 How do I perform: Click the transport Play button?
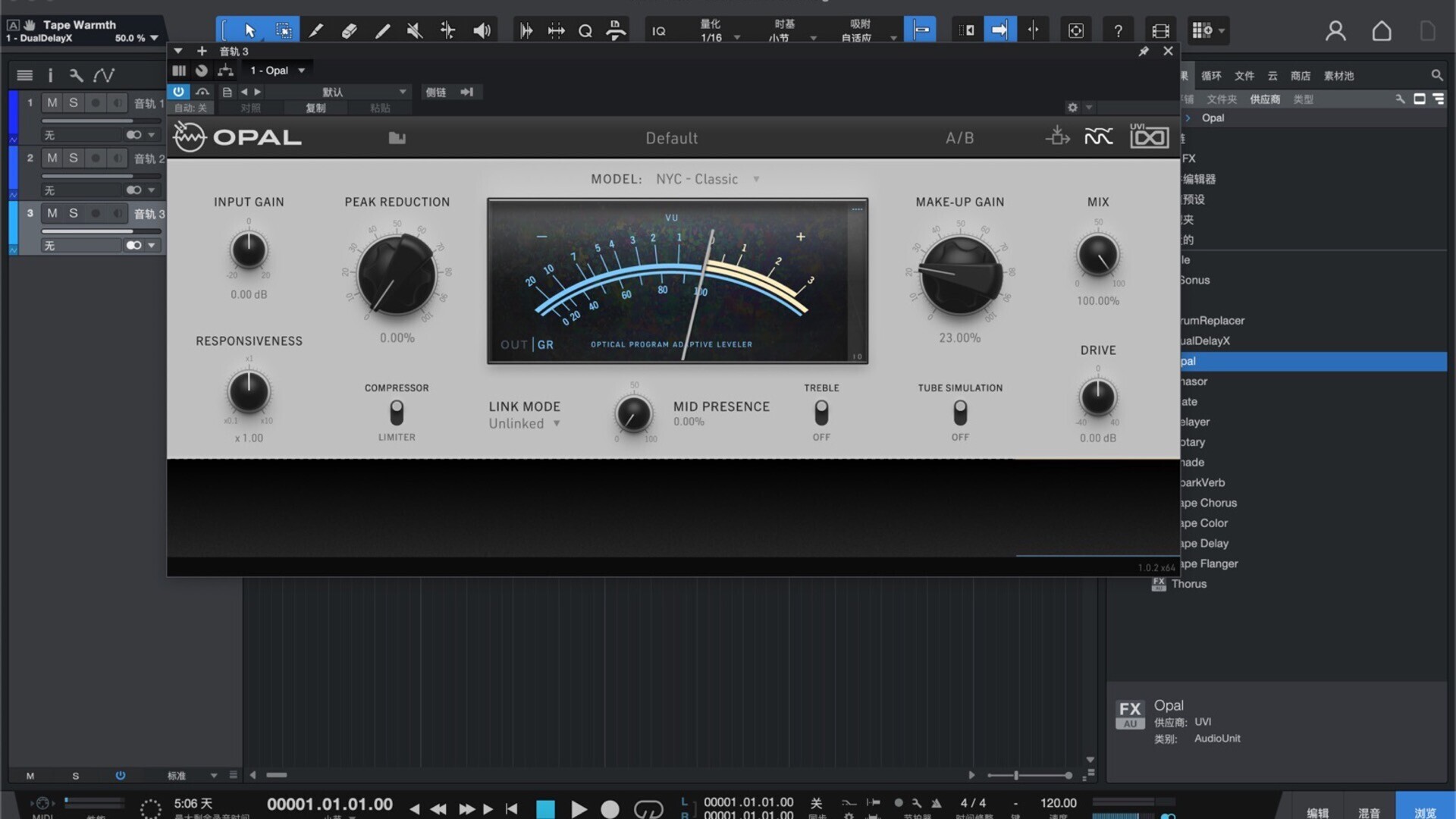pyautogui.click(x=579, y=809)
